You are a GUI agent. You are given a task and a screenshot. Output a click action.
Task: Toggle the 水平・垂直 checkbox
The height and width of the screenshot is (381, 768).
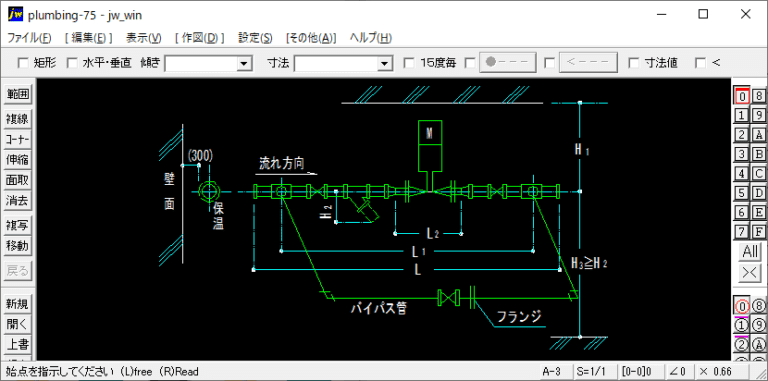pyautogui.click(x=72, y=63)
